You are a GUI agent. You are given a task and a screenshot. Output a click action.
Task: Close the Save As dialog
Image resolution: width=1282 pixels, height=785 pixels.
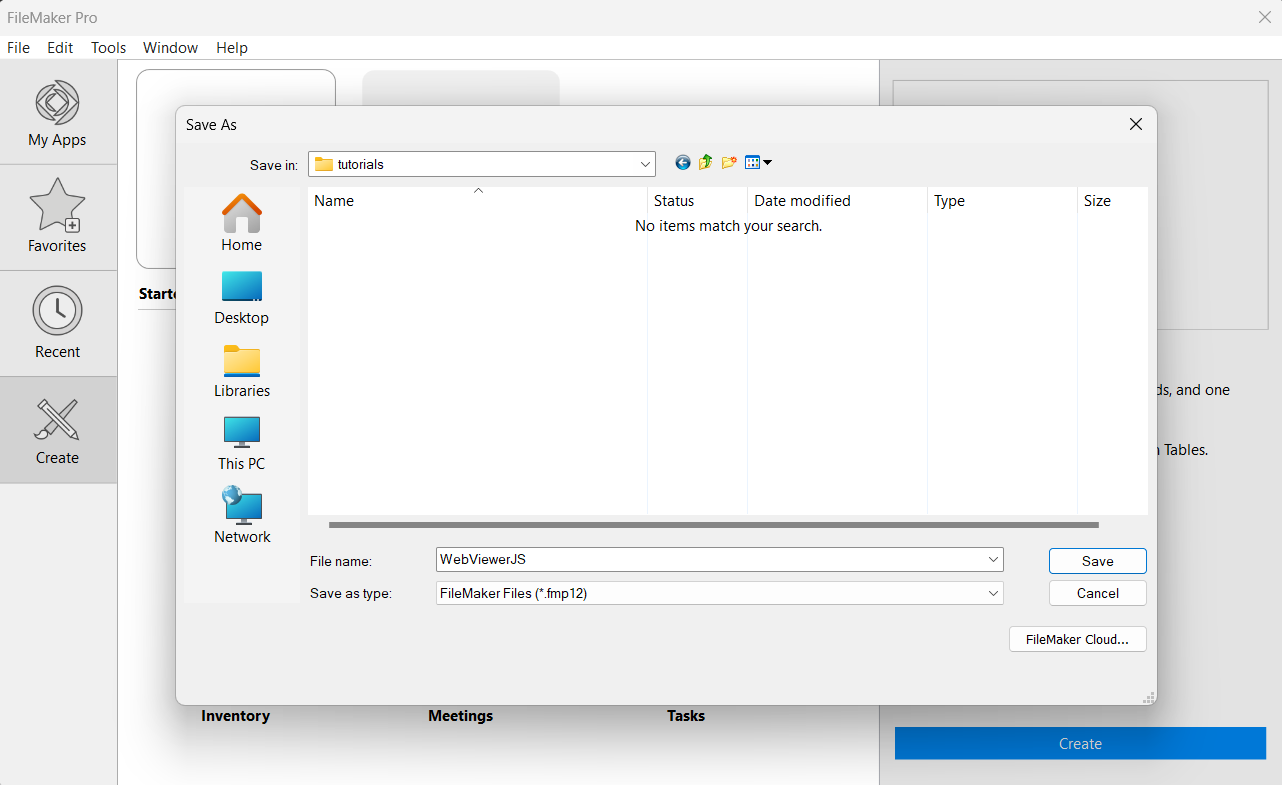[x=1136, y=125]
